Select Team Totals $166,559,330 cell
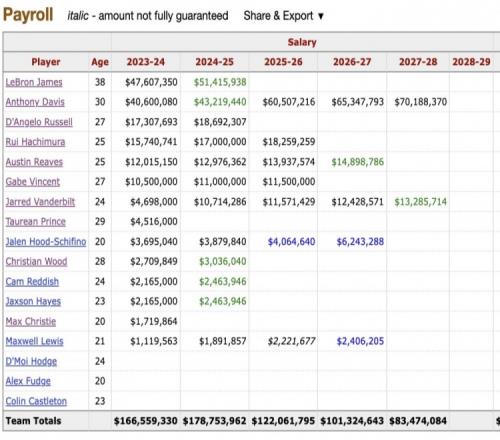 tap(146, 421)
